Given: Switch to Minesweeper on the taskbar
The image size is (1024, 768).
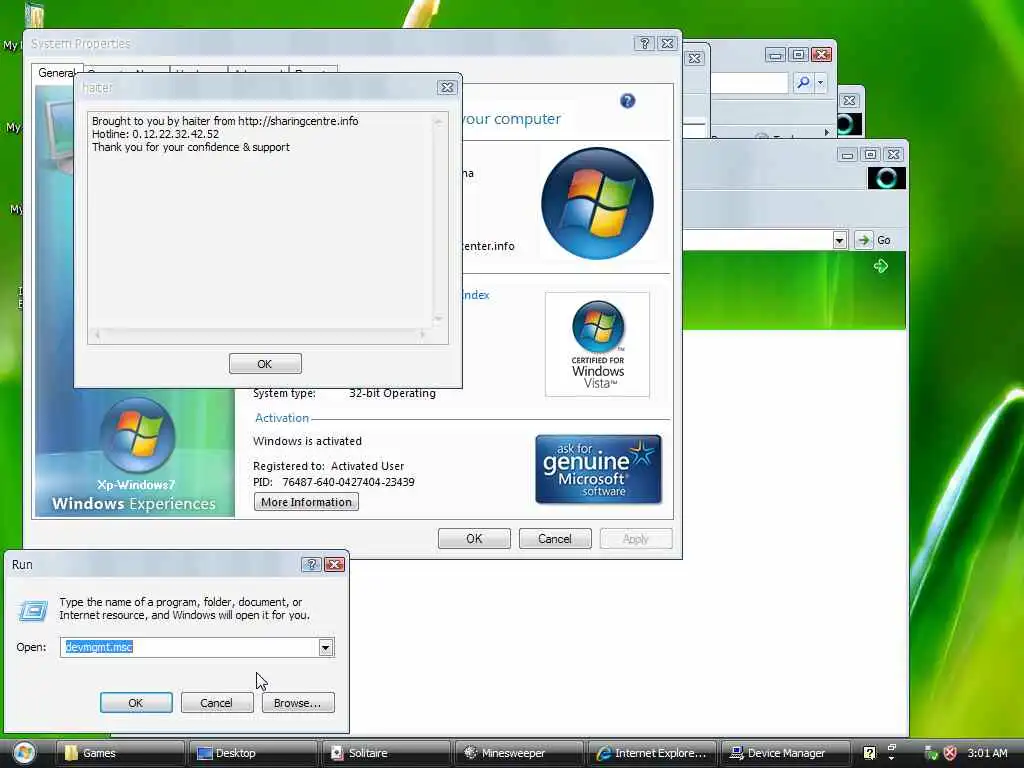Looking at the screenshot, I should (x=519, y=753).
